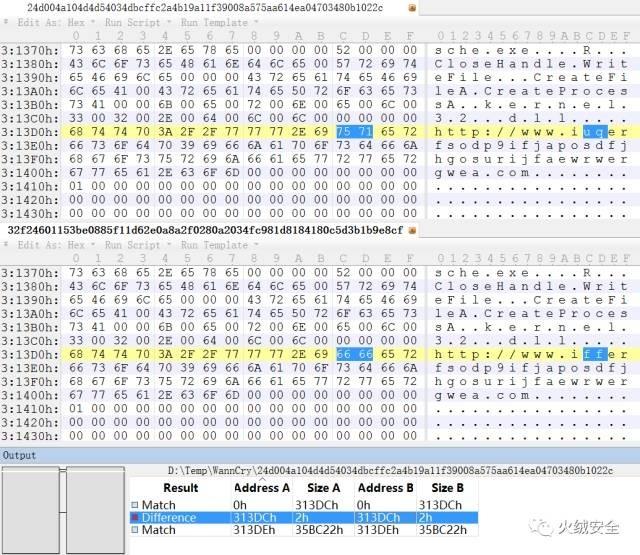Select the Difference result row label
The width and height of the screenshot is (640, 555).
(x=169, y=517)
